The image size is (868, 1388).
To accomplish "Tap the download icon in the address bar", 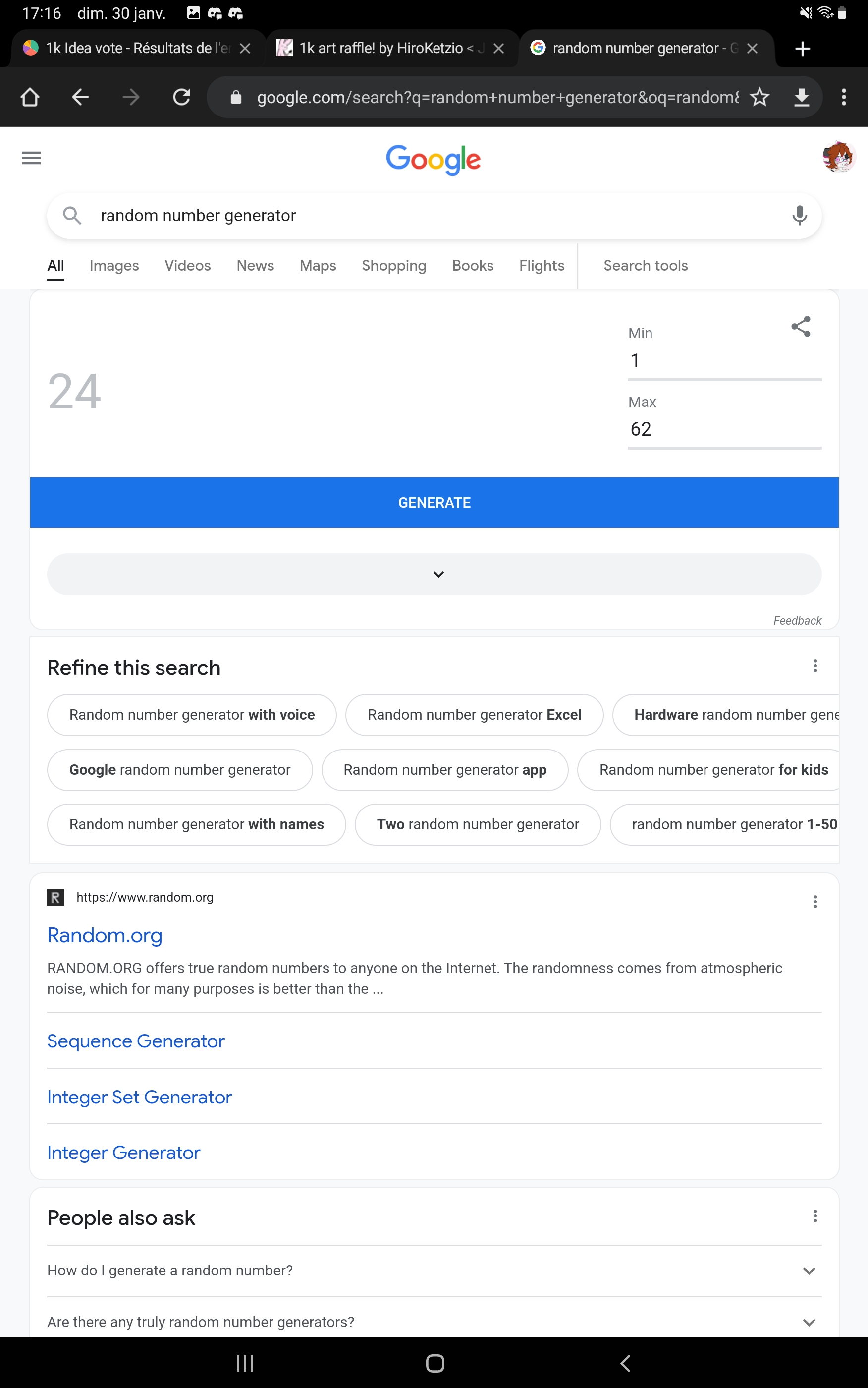I will [801, 97].
